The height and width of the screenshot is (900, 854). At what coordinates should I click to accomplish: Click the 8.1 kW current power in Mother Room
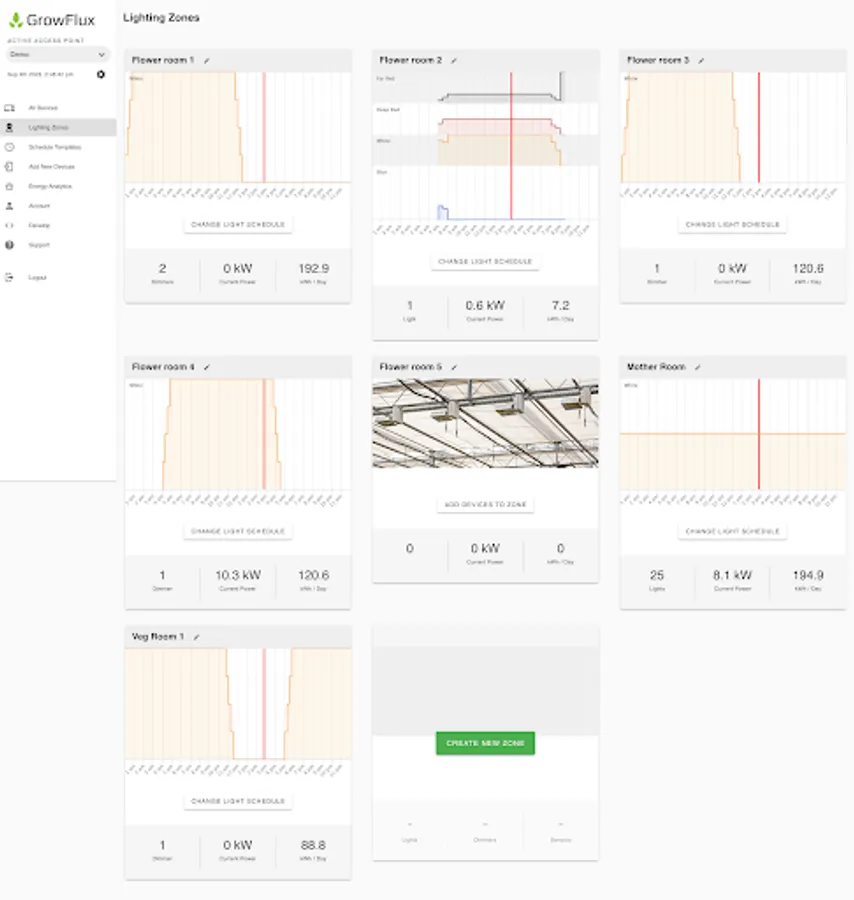click(732, 575)
